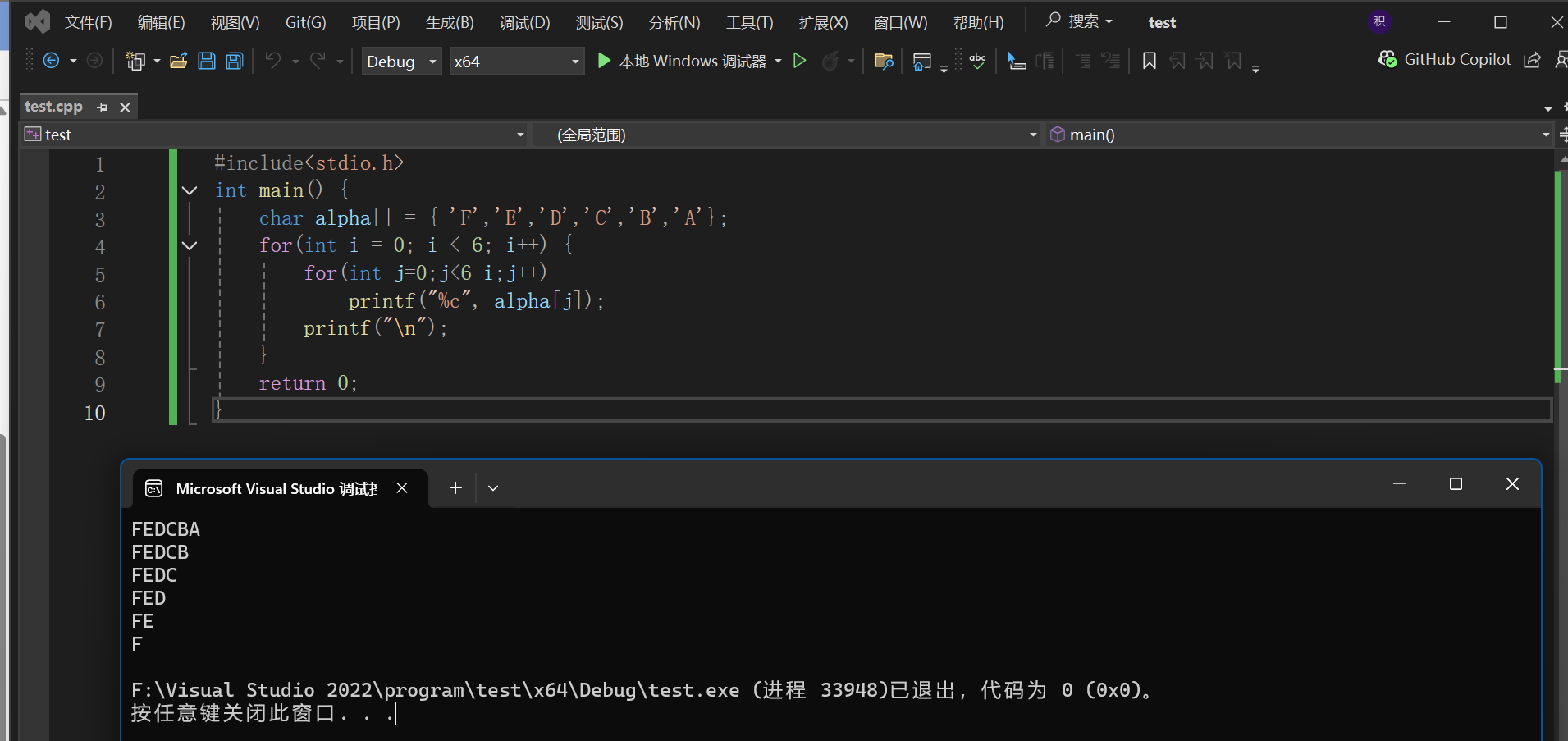Open the 全局范围 scope dropdown

[787, 135]
